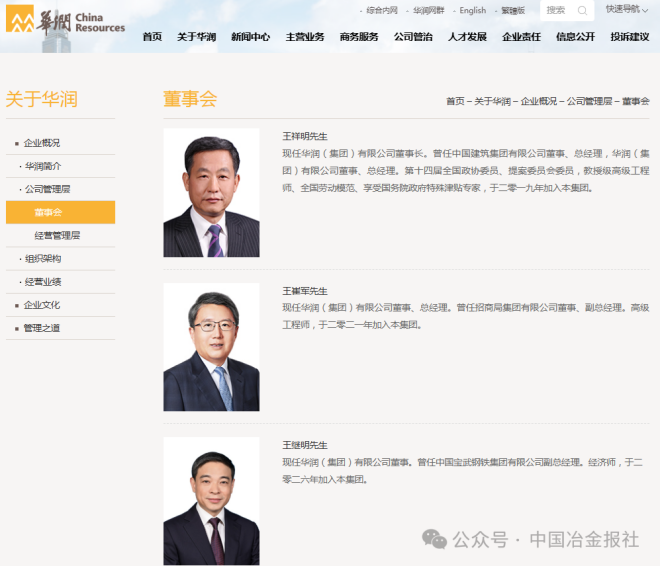Click the China Resources logo
The width and height of the screenshot is (660, 566).
point(66,22)
